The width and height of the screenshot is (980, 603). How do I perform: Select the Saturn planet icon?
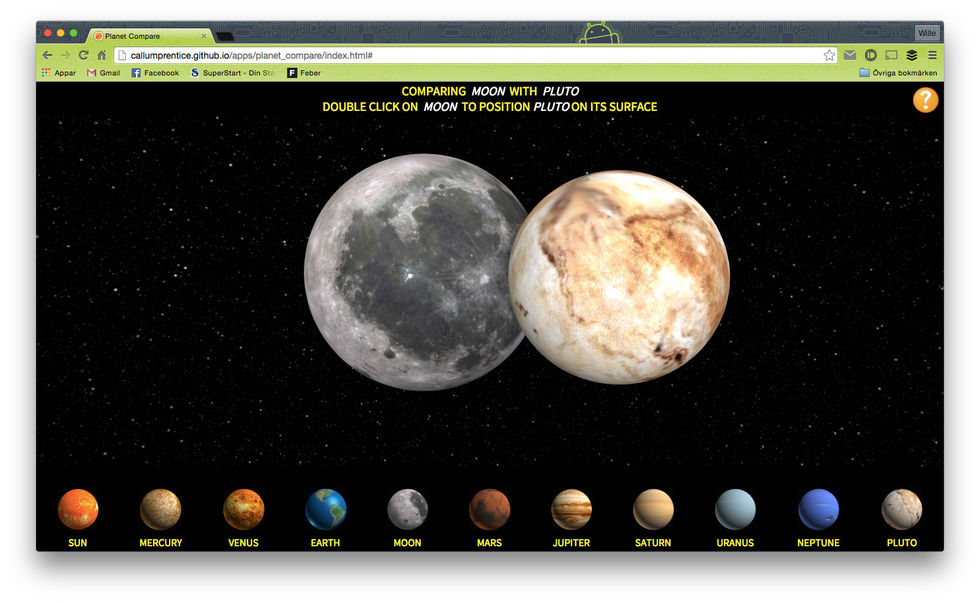[653, 509]
